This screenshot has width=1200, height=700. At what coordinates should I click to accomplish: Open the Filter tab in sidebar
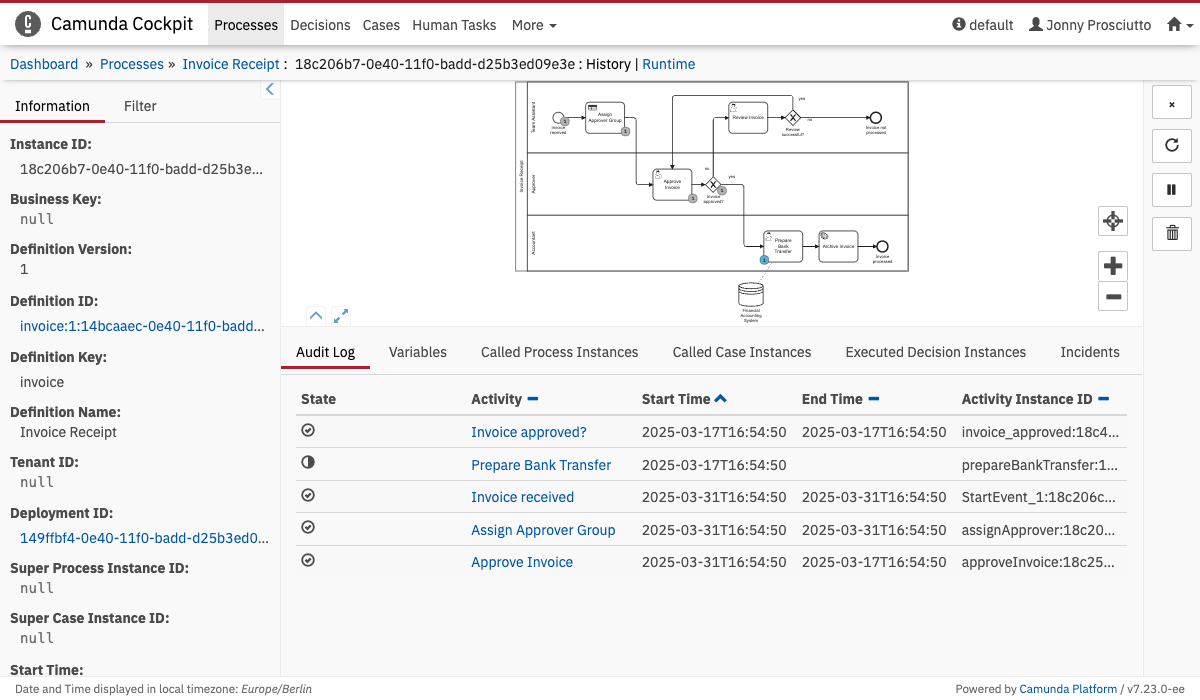(x=140, y=106)
